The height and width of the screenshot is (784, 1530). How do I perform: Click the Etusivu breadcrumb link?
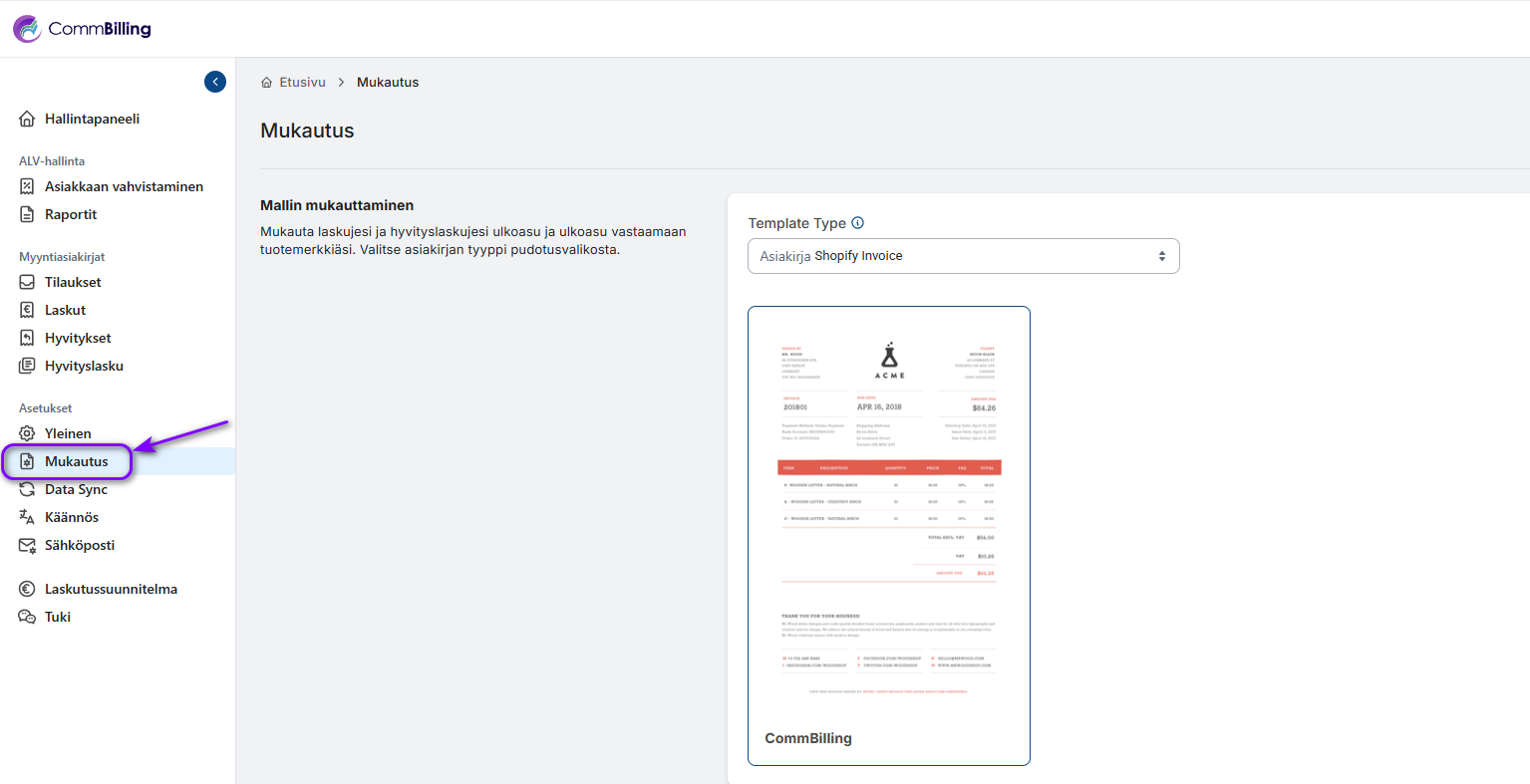[301, 83]
